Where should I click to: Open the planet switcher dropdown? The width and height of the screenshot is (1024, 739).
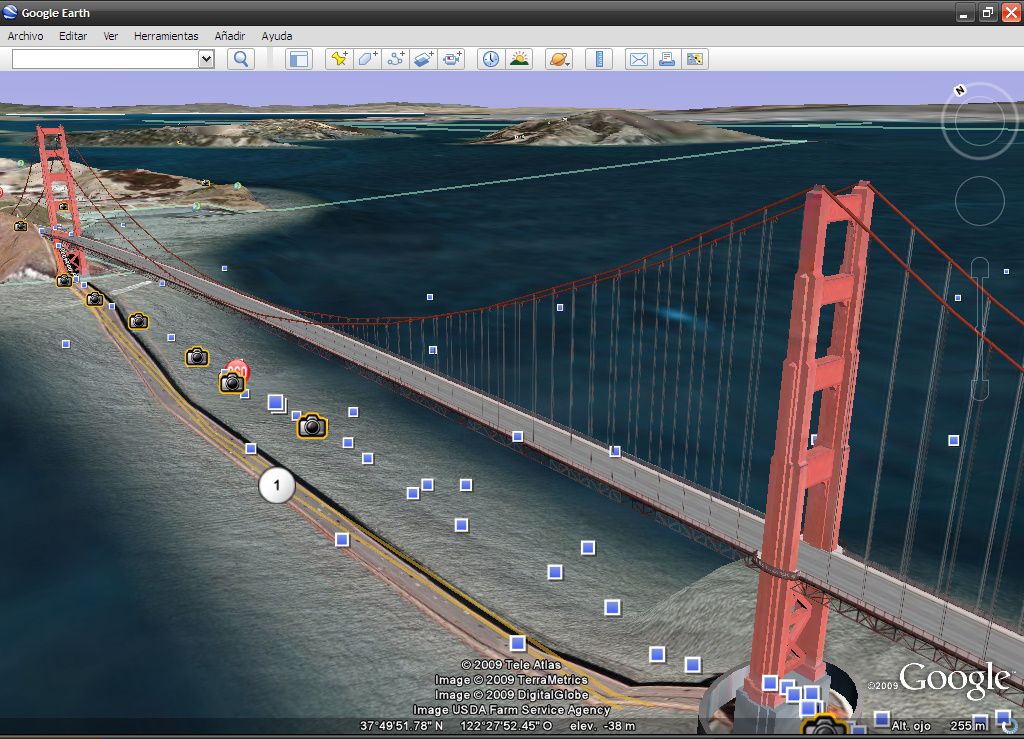tap(559, 59)
